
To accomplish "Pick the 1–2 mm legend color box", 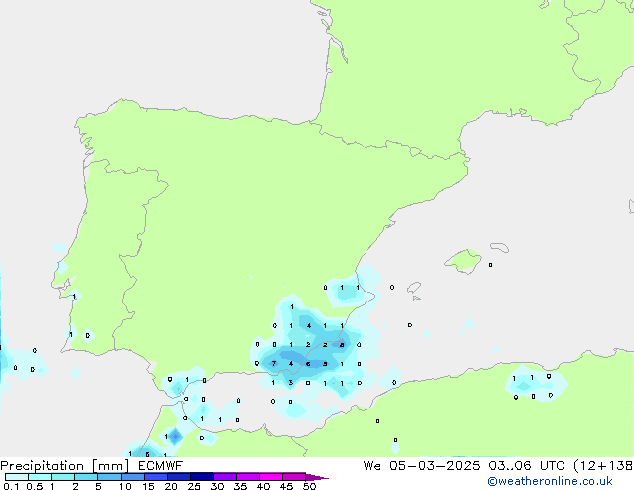I will click(x=63, y=477).
